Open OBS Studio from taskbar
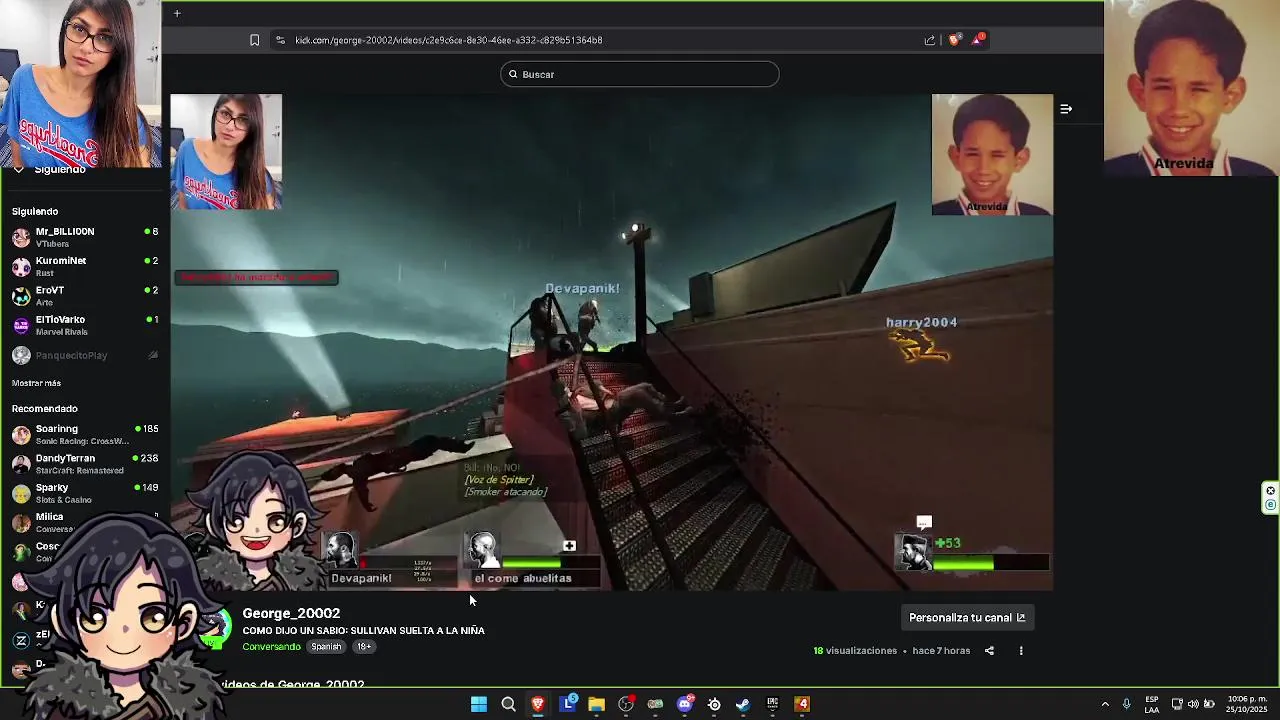Viewport: 1280px width, 720px height. pyautogui.click(x=626, y=704)
